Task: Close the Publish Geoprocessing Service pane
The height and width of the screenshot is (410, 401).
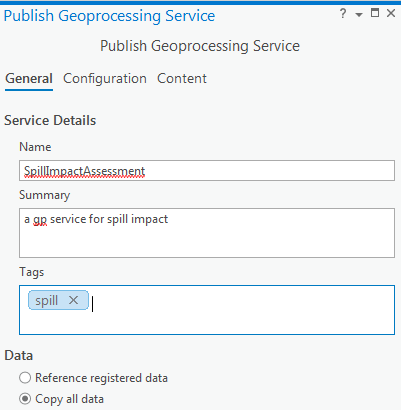Action: pos(391,13)
